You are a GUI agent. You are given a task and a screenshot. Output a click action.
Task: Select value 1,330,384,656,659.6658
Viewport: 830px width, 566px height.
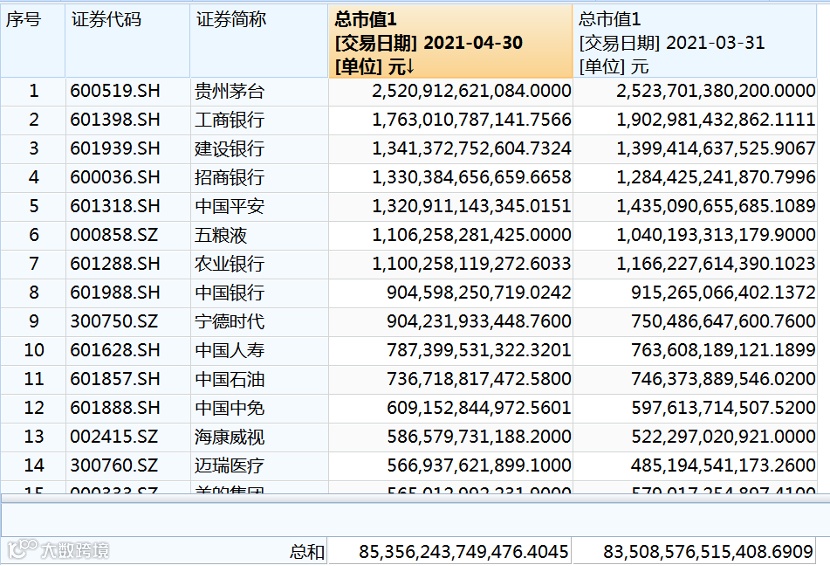471,177
